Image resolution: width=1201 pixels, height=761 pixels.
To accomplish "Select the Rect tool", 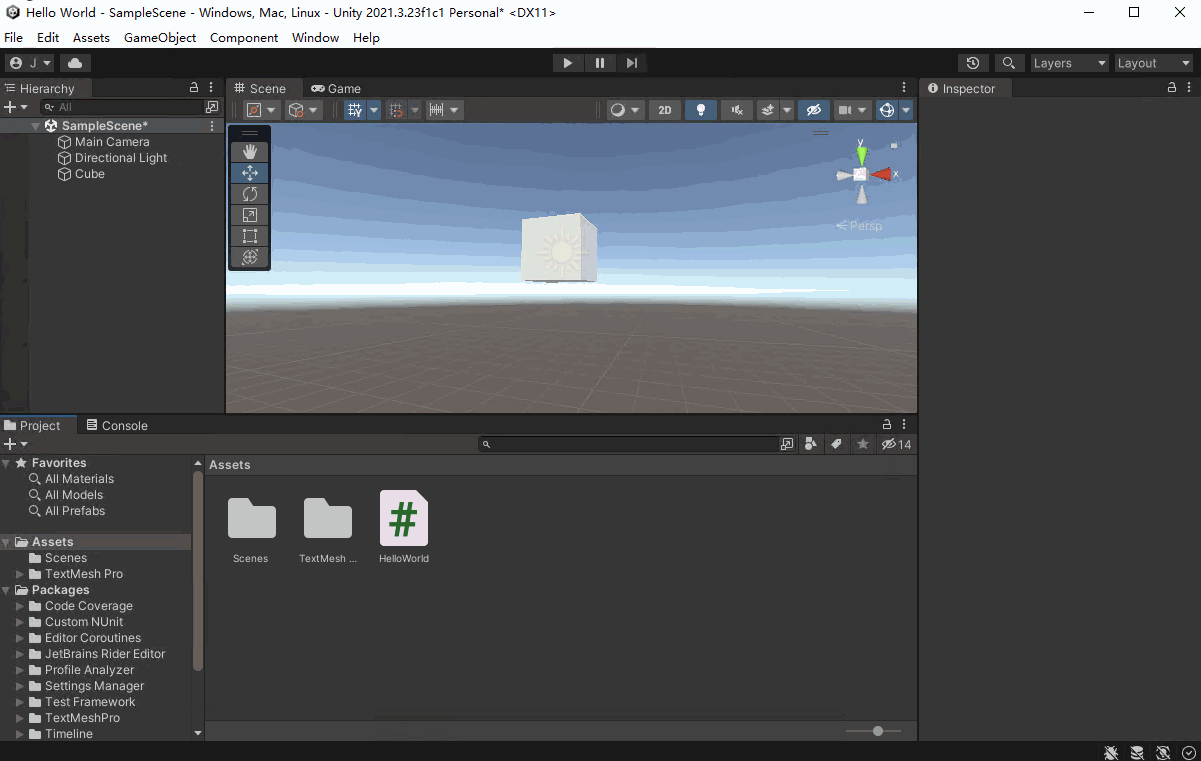I will [250, 236].
